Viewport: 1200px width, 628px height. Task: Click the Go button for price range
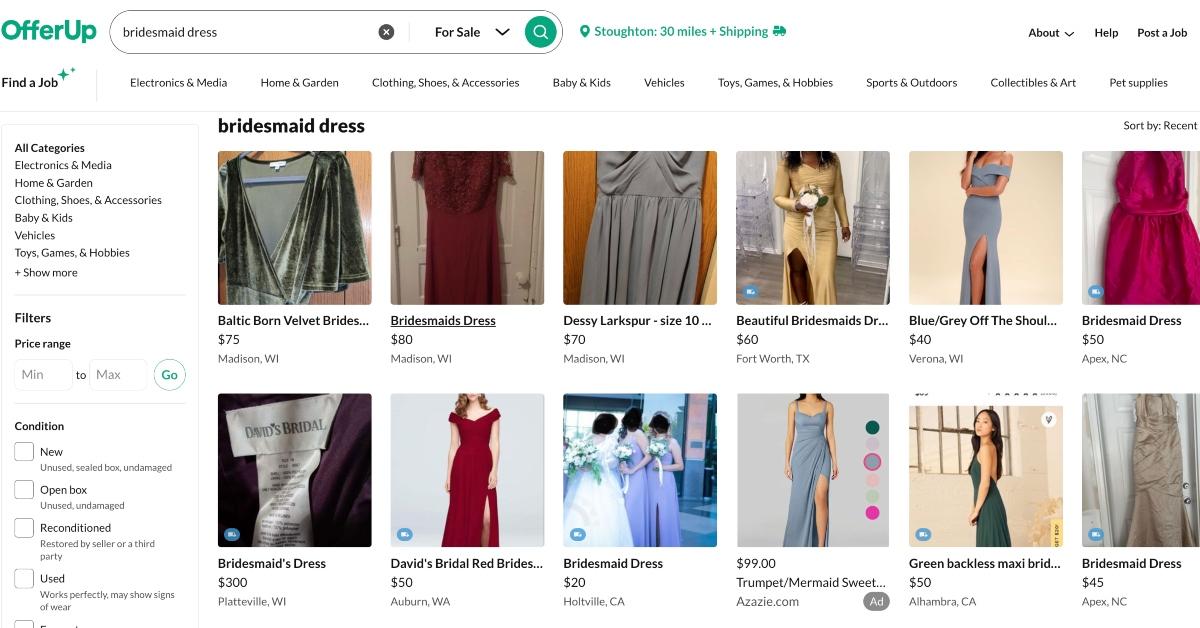tap(170, 374)
